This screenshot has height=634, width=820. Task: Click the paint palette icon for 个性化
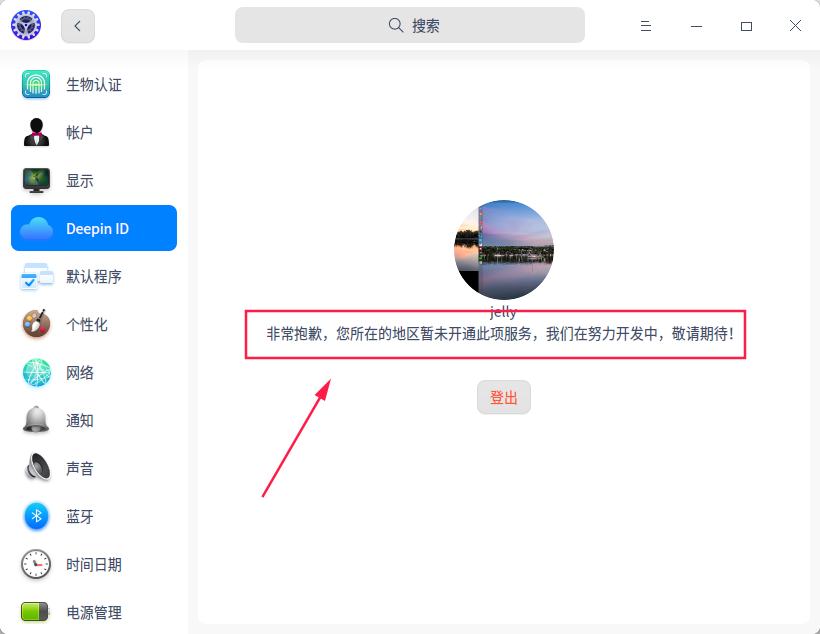coord(36,324)
